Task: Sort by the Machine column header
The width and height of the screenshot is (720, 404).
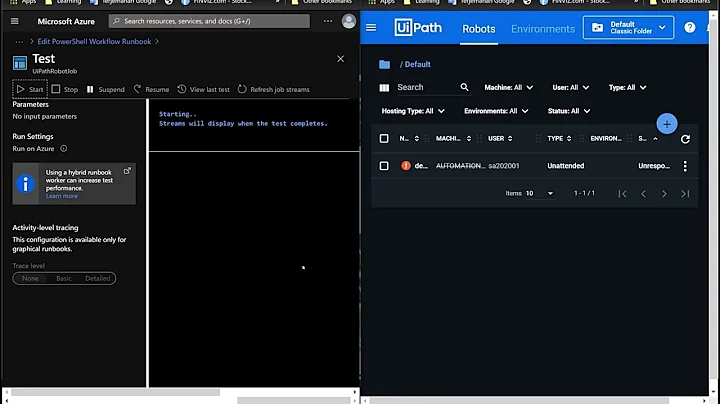Action: pos(453,138)
